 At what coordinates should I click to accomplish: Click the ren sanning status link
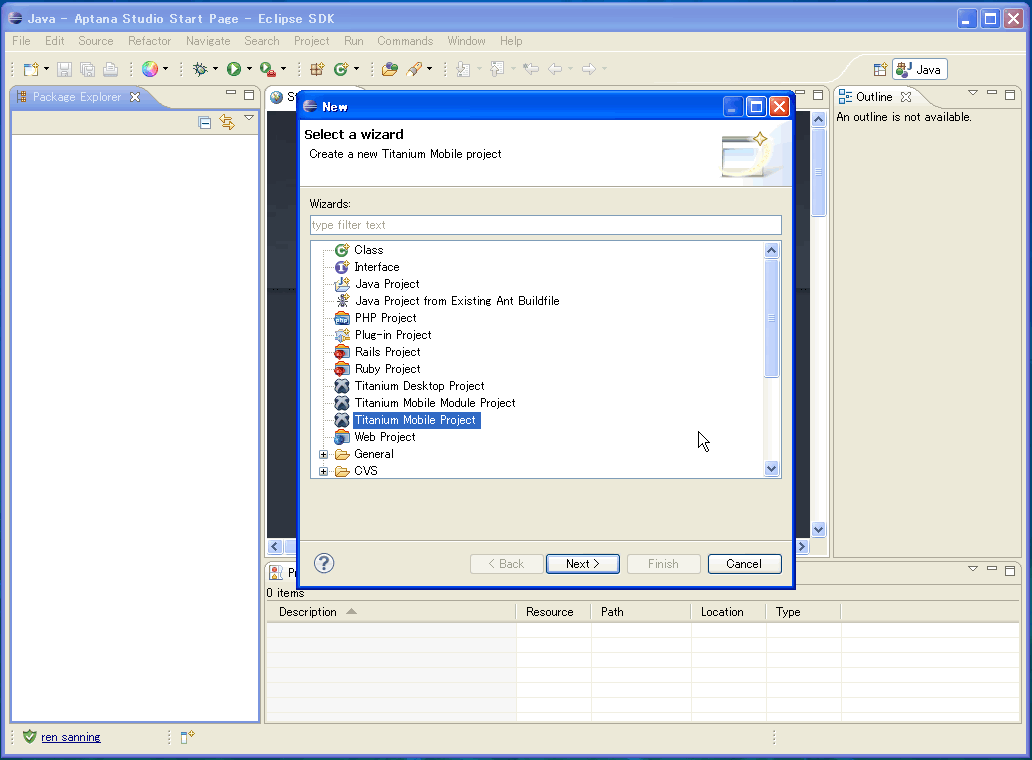pyautogui.click(x=70, y=737)
